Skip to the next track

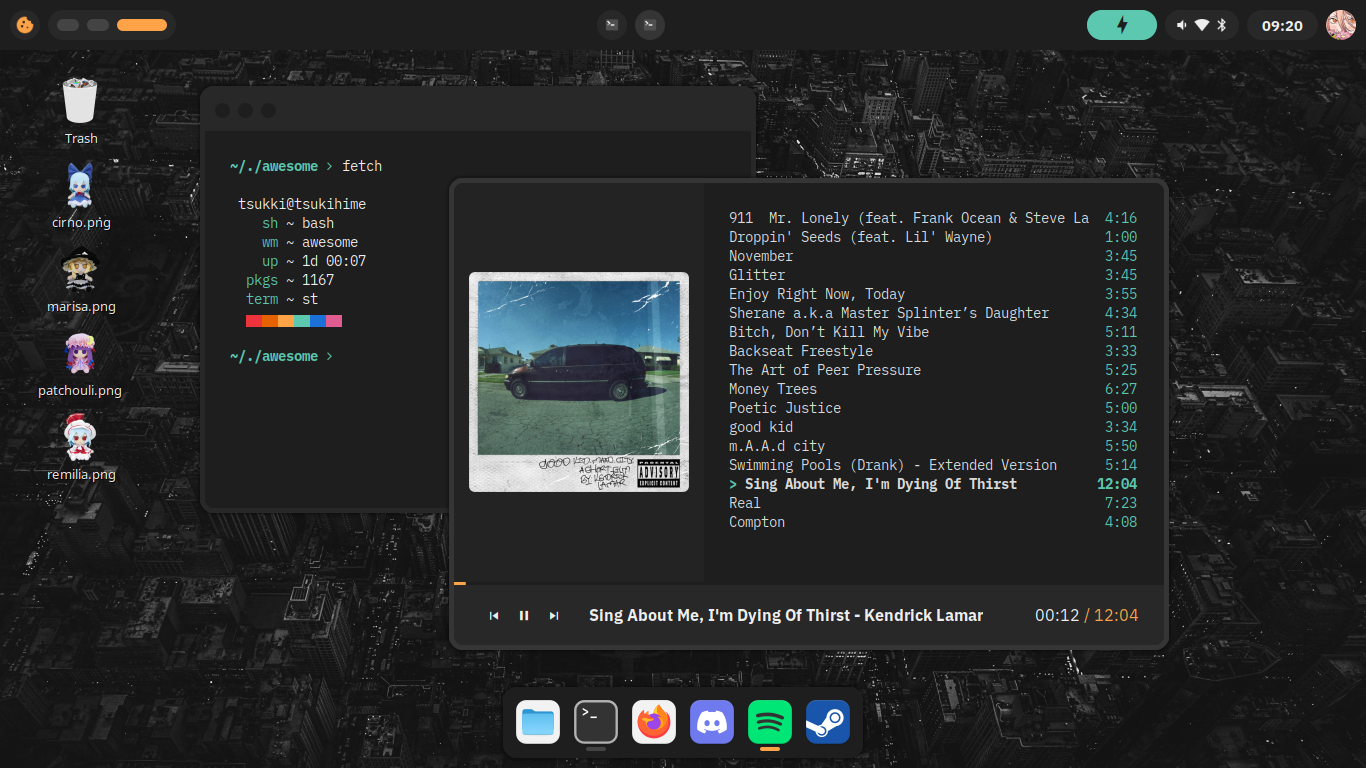[x=554, y=616]
